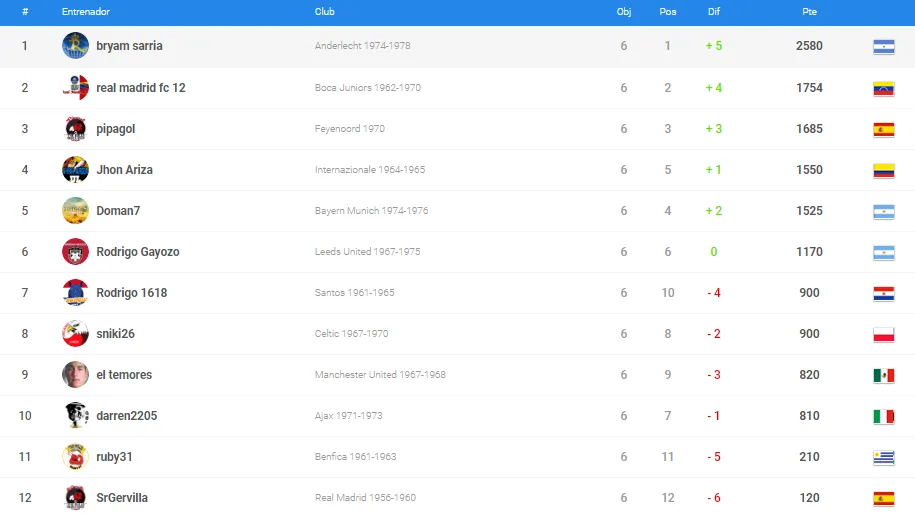Click club Anderlecht 1974-1978
This screenshot has width=915, height=517.
(362, 46)
